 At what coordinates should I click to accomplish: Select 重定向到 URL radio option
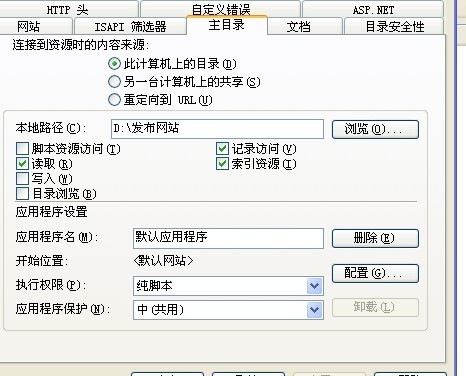point(114,100)
